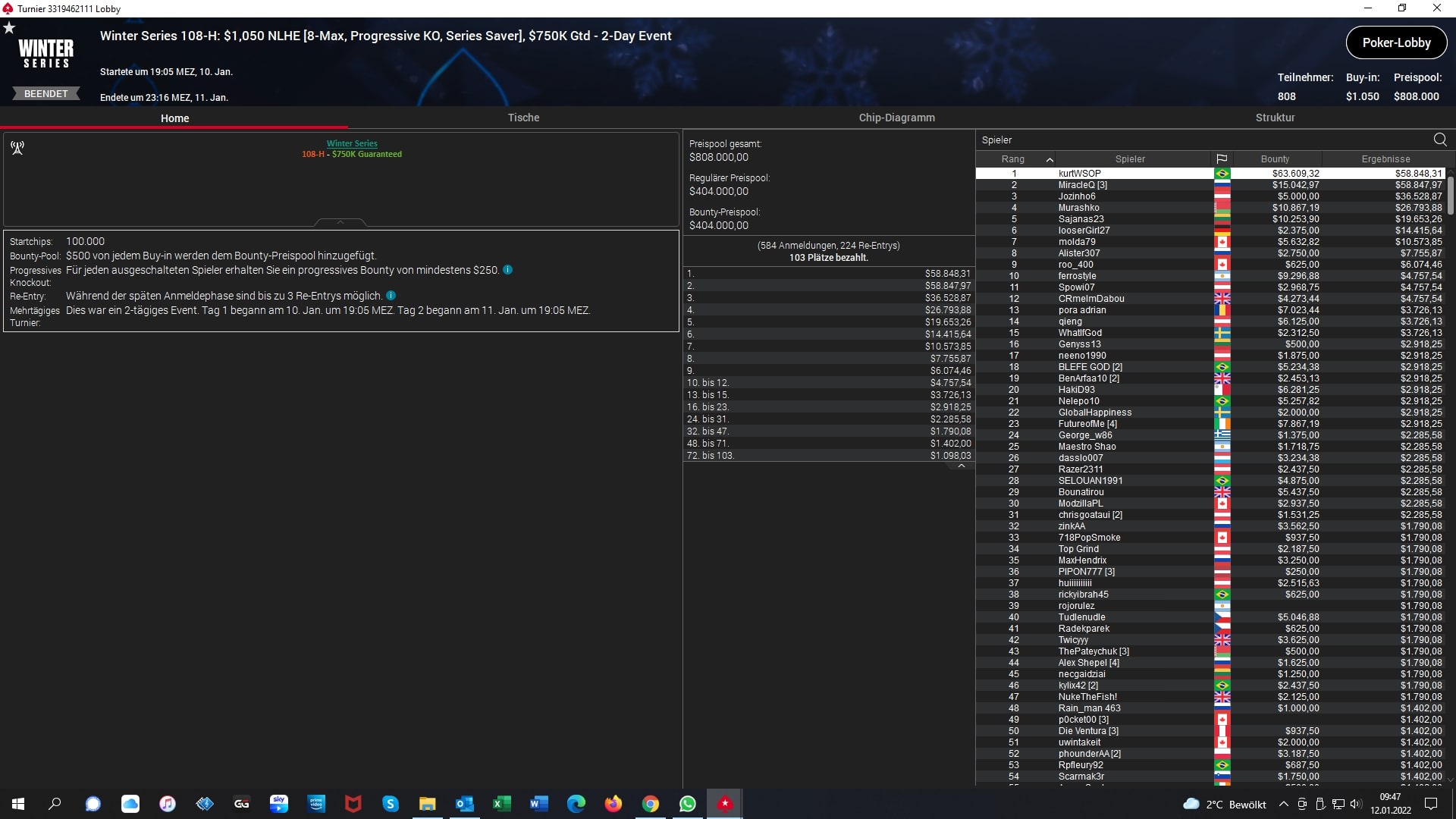The image size is (1456, 819).
Task: Click the info icon next to progressive bounty text
Action: click(x=507, y=270)
